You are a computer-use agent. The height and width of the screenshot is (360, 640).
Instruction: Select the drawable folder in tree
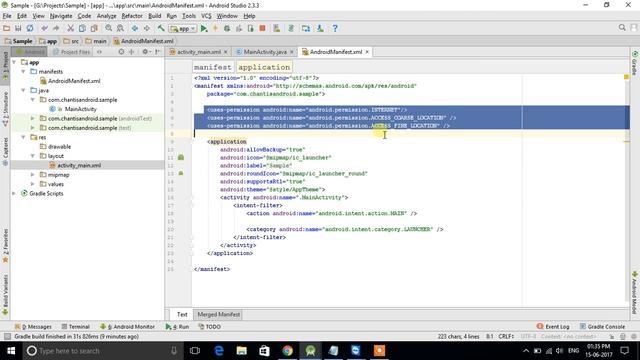pos(60,147)
